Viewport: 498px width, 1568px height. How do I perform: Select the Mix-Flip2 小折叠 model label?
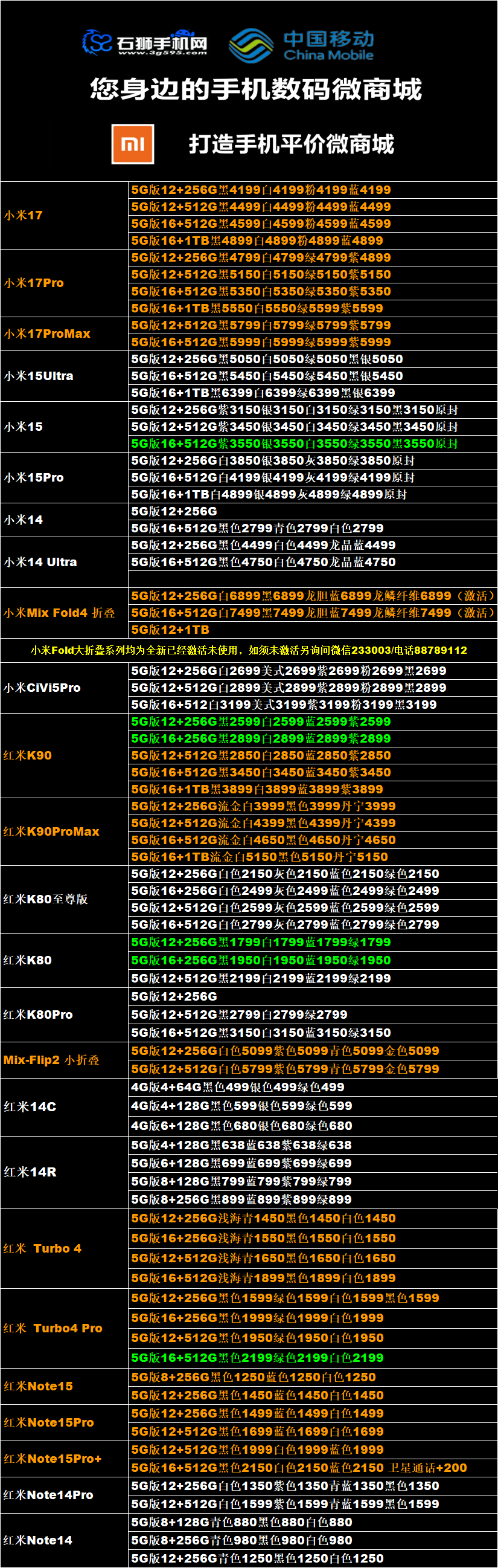(x=51, y=1059)
